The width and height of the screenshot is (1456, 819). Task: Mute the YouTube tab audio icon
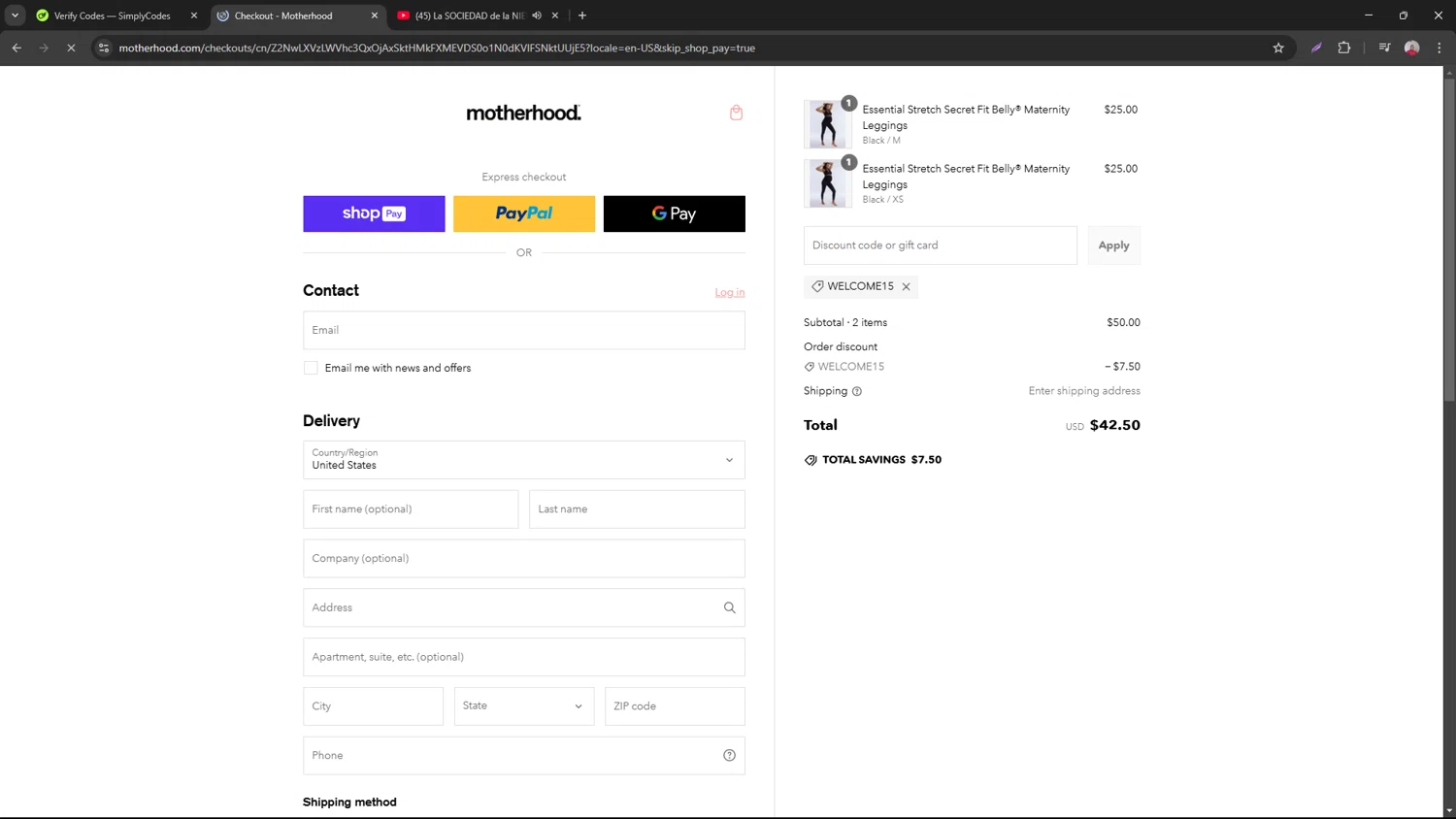[537, 16]
